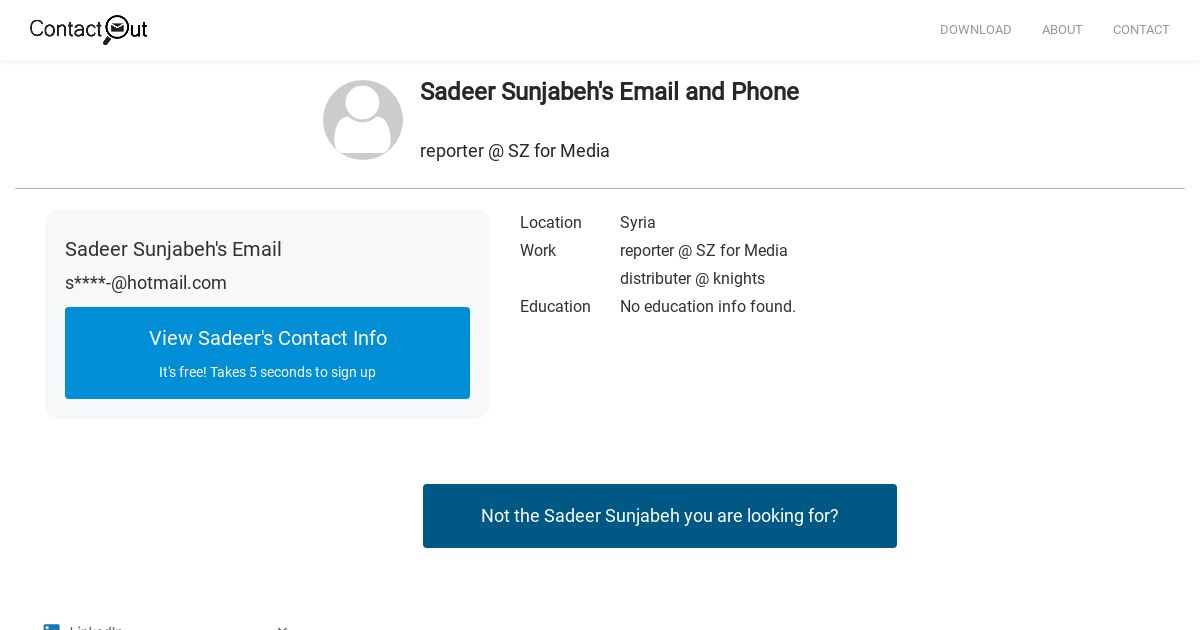Click the ContactOut logo

pos(89,29)
